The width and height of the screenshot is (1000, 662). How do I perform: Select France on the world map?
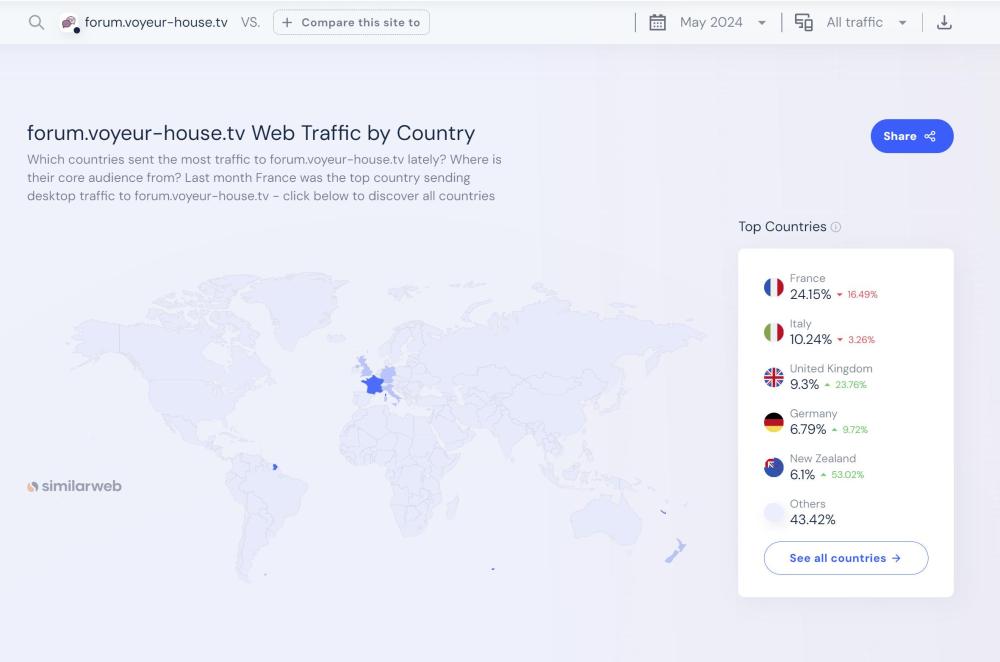(373, 384)
